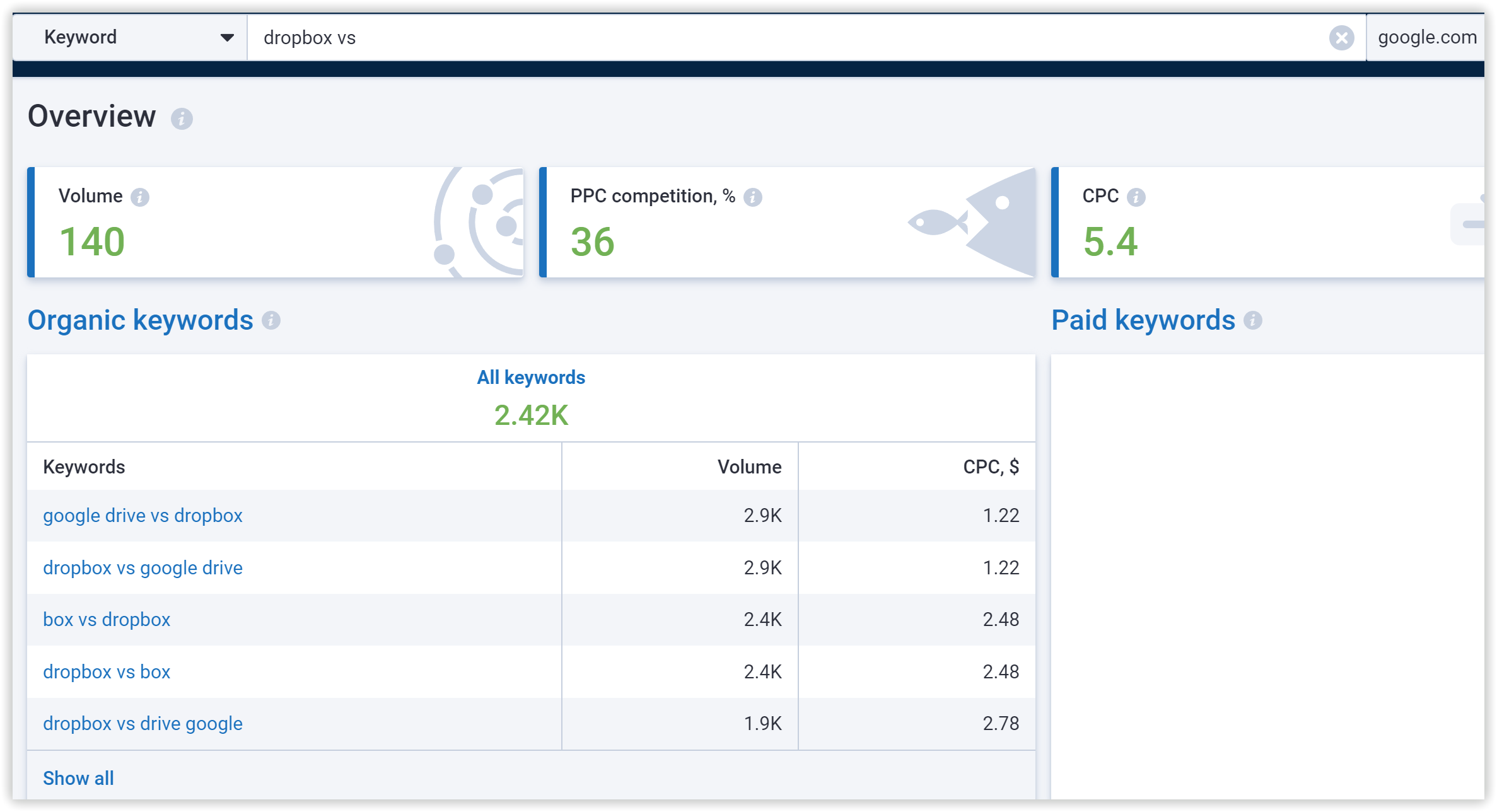Clear the search query using the X icon
Image resolution: width=1497 pixels, height=812 pixels.
tap(1342, 38)
